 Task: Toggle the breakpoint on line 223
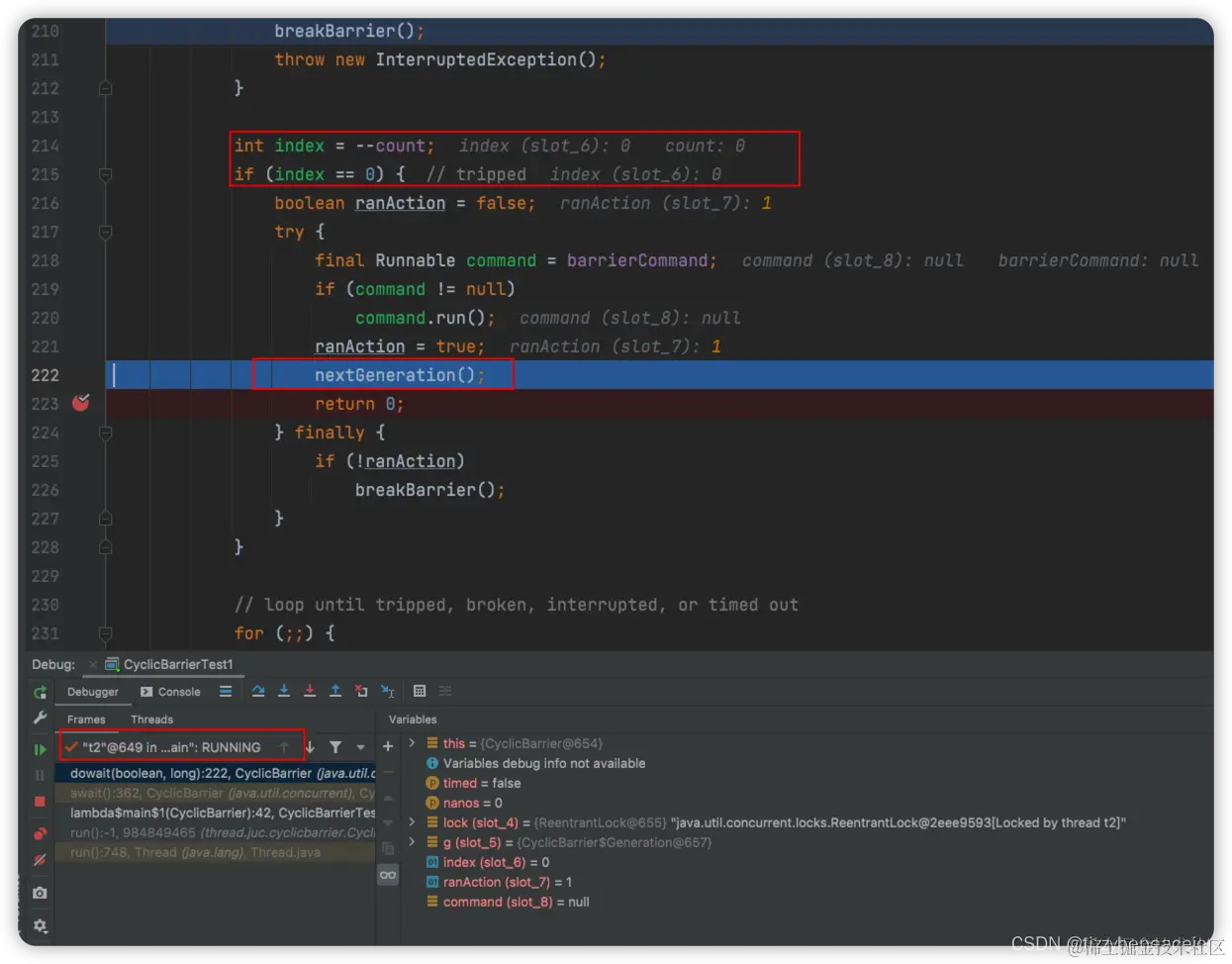click(81, 403)
